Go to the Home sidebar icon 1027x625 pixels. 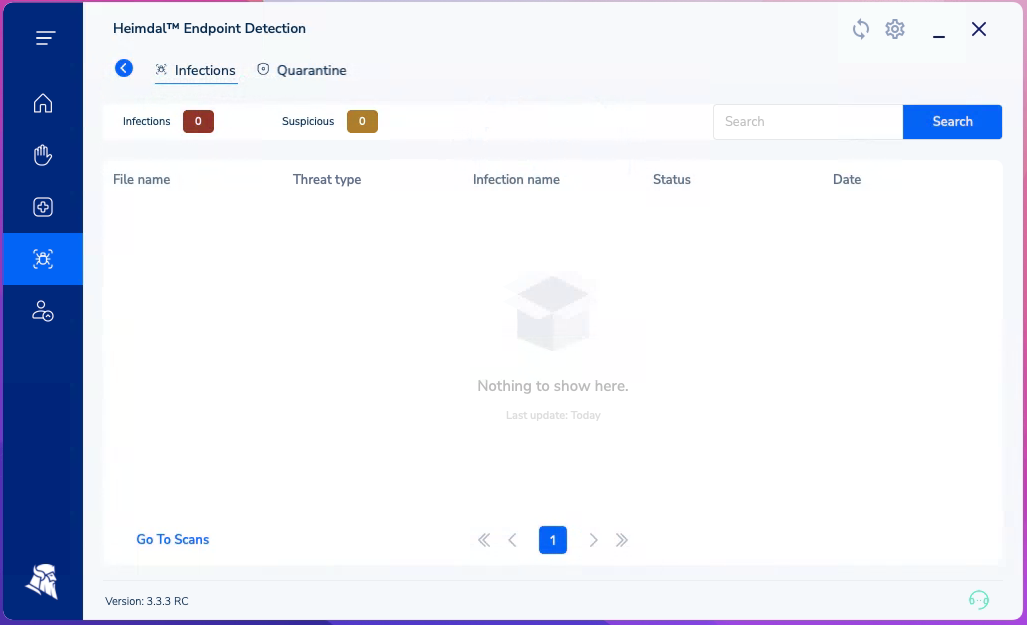[43, 103]
